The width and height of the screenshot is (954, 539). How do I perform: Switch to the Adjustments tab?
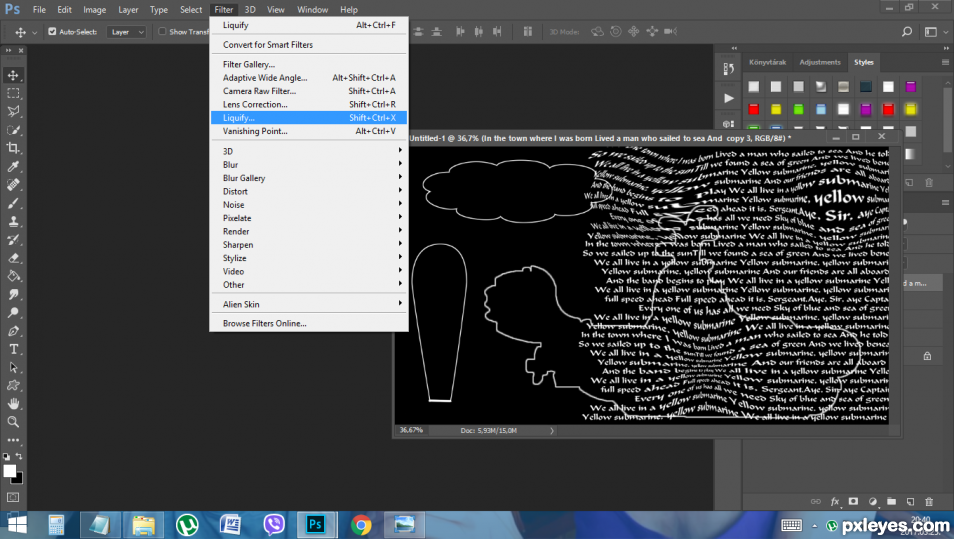pyautogui.click(x=820, y=62)
